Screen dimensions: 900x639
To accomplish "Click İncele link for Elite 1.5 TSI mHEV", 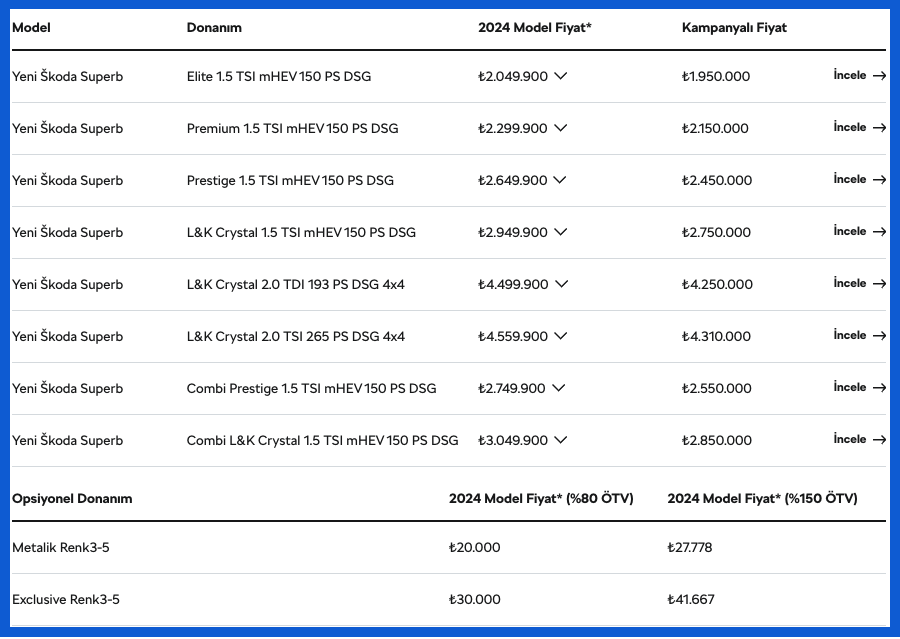I will (860, 75).
